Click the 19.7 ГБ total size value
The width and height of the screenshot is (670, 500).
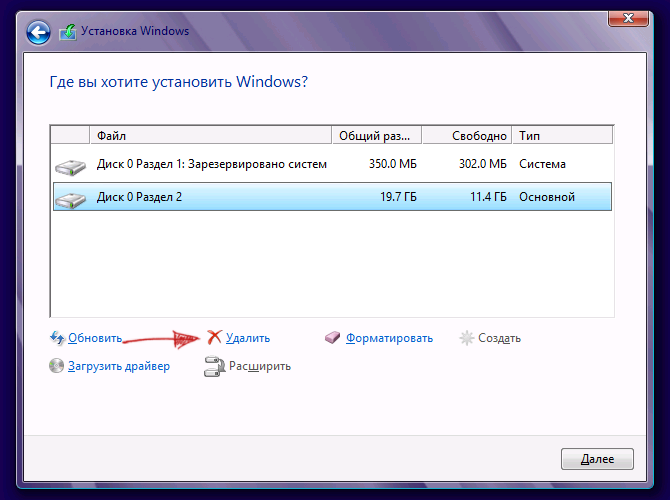[x=398, y=197]
